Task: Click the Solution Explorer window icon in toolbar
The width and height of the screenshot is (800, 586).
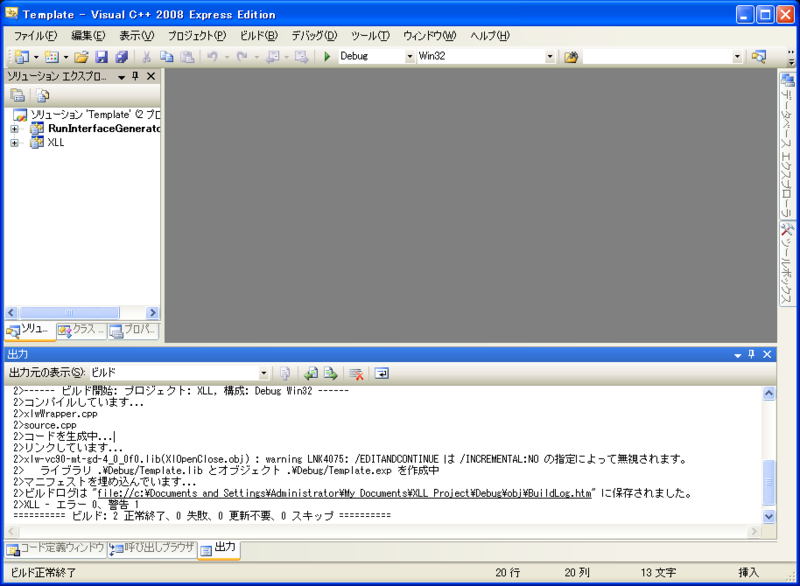Action: [x=759, y=57]
